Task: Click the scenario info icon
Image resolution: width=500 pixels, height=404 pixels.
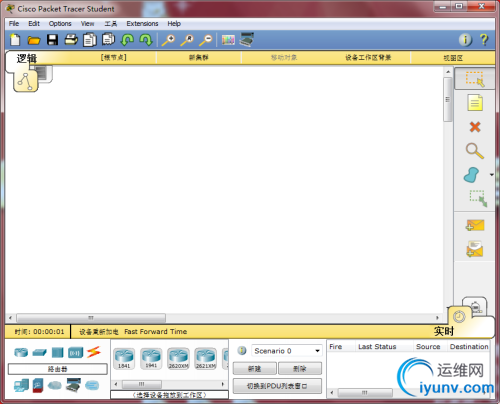Action: pyautogui.click(x=242, y=351)
